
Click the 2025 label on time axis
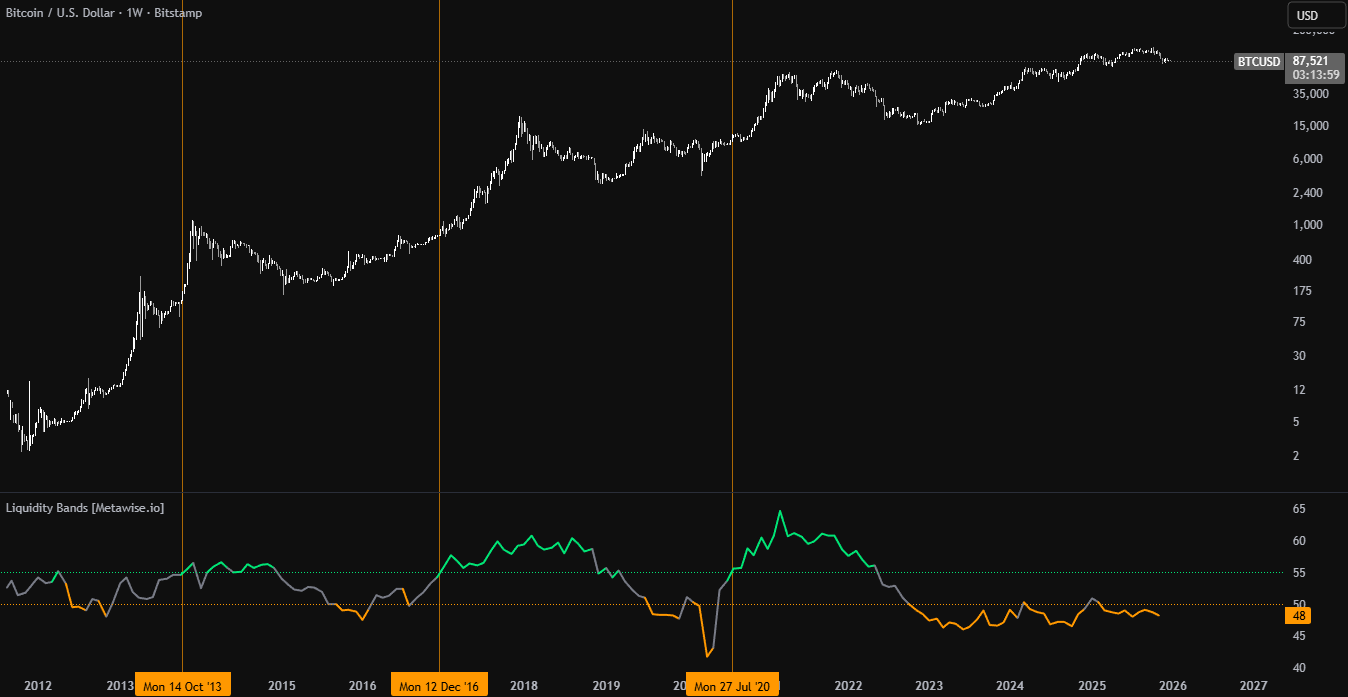pos(1091,686)
